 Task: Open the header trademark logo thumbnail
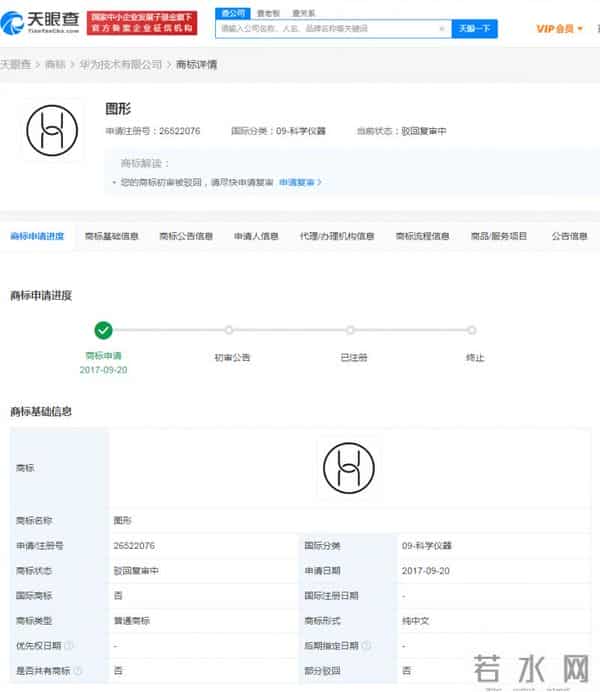tap(52, 131)
